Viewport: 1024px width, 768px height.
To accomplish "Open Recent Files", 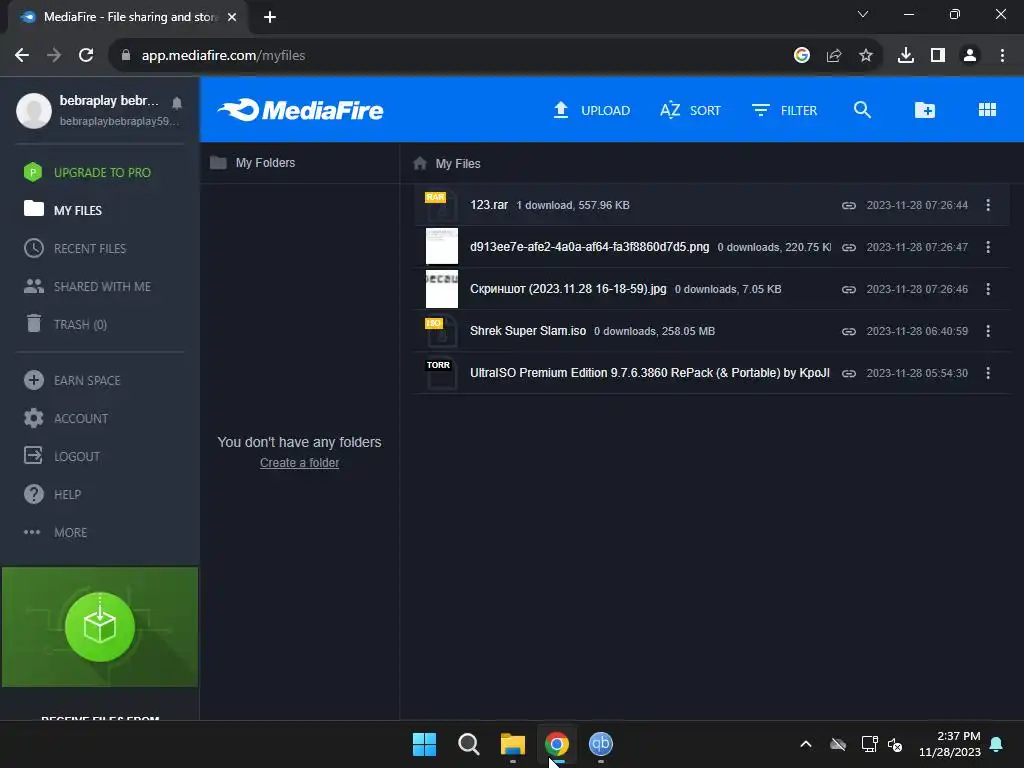I will (x=75, y=248).
